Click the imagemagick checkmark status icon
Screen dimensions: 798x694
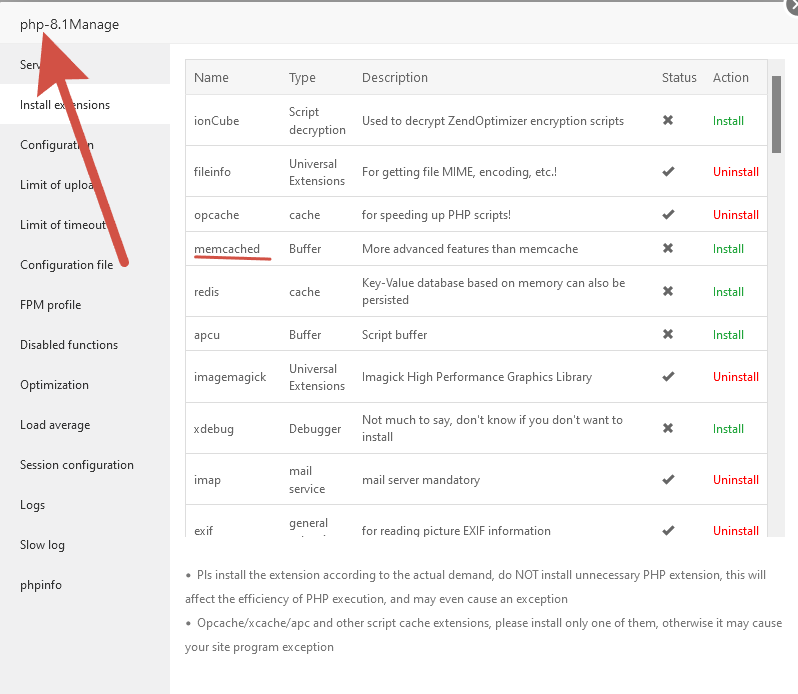[668, 377]
